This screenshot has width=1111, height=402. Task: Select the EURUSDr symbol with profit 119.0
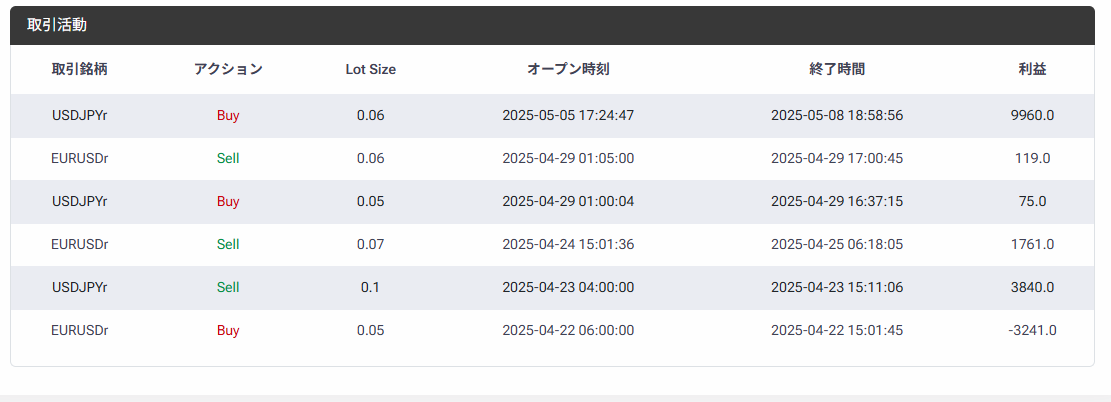point(79,159)
